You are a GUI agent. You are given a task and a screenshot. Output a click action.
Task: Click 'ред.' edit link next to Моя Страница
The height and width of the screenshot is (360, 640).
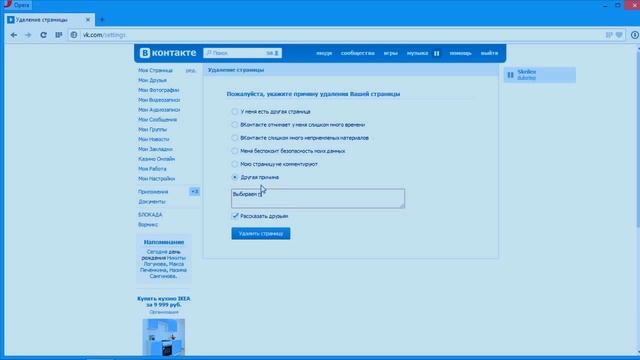pyautogui.click(x=191, y=71)
